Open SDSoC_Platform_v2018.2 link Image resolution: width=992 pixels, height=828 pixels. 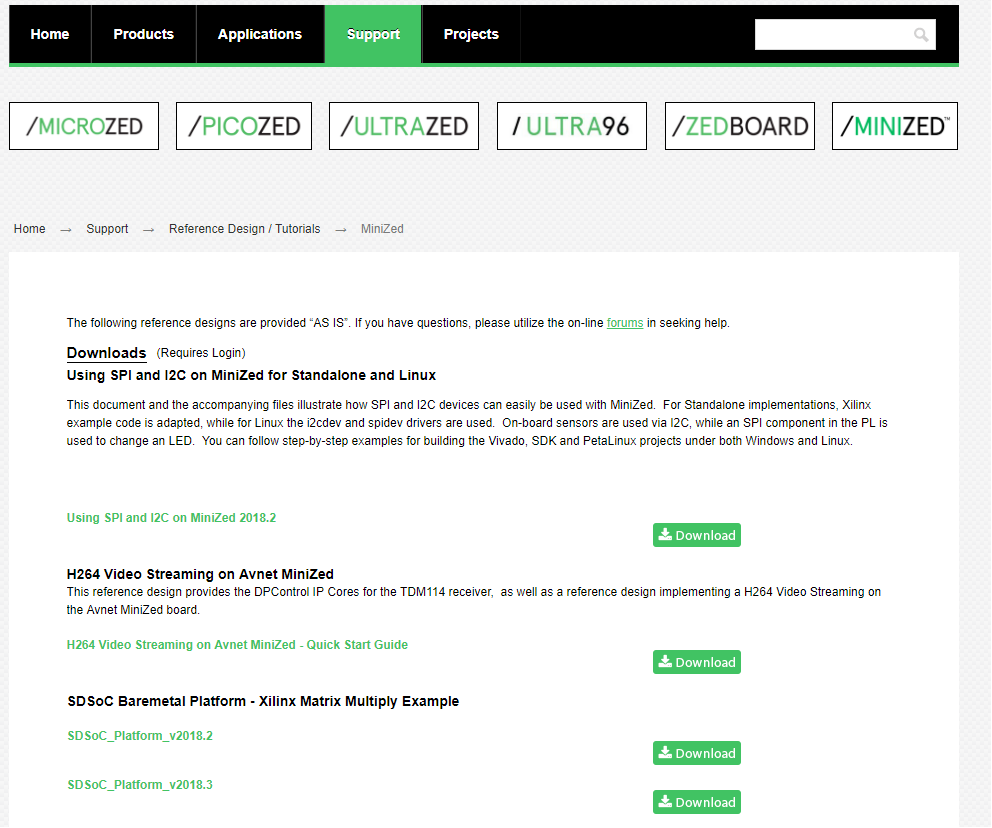140,736
